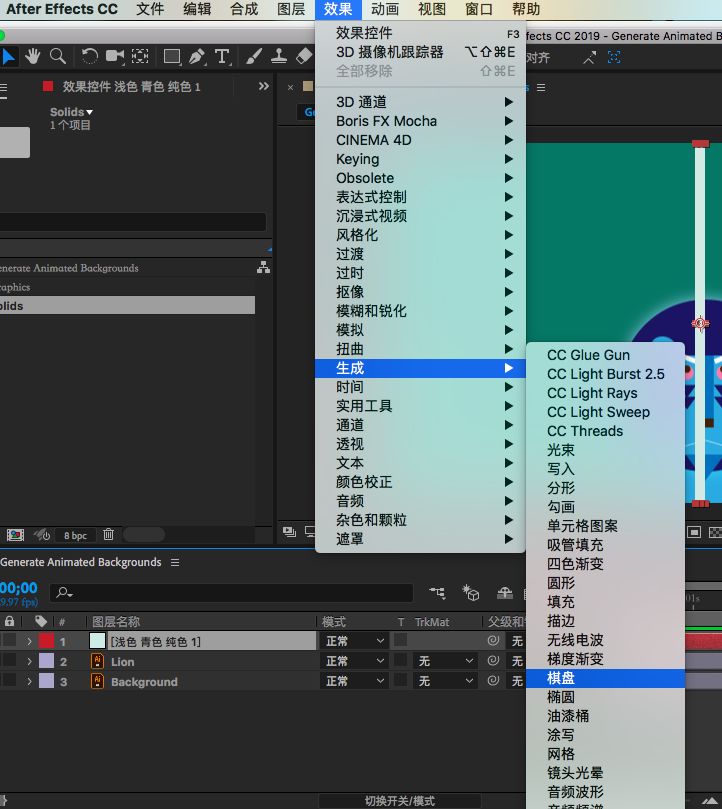Viewport: 722px width, 809px height.
Task: Click red label color swatch of layer 1
Action: (x=47, y=641)
